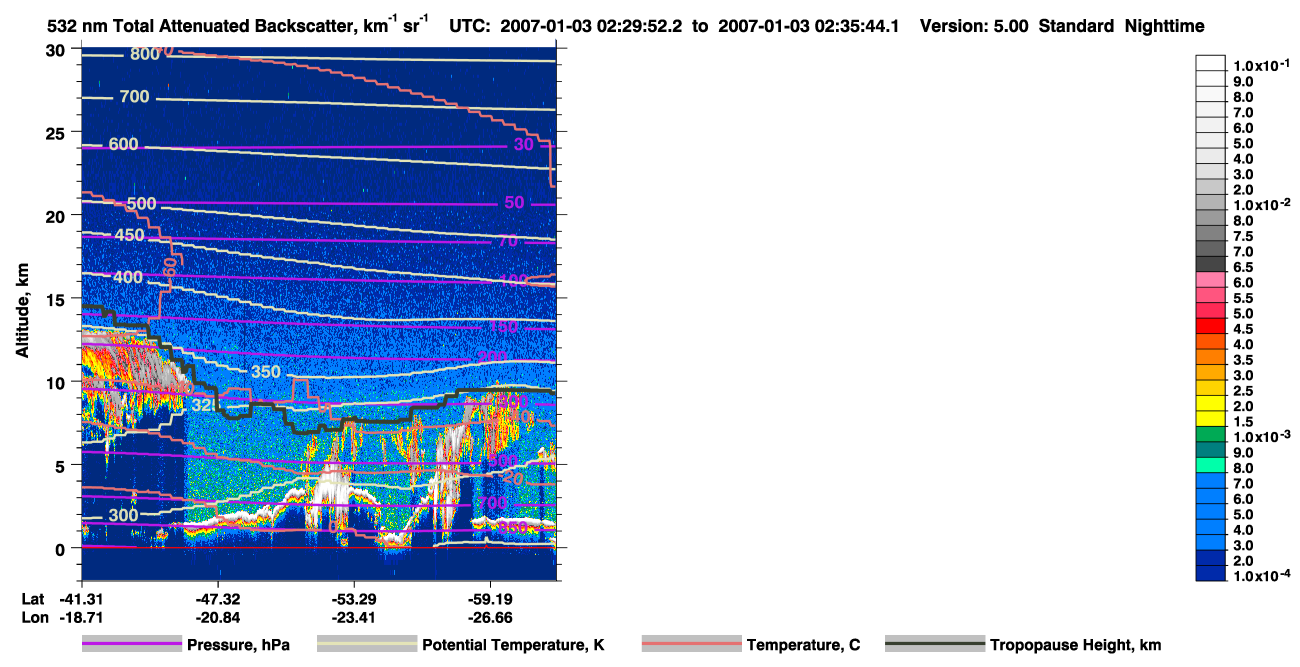Click the 'Temperature, C' legend label
Screen dimensions: 1300x667
[x=803, y=645]
